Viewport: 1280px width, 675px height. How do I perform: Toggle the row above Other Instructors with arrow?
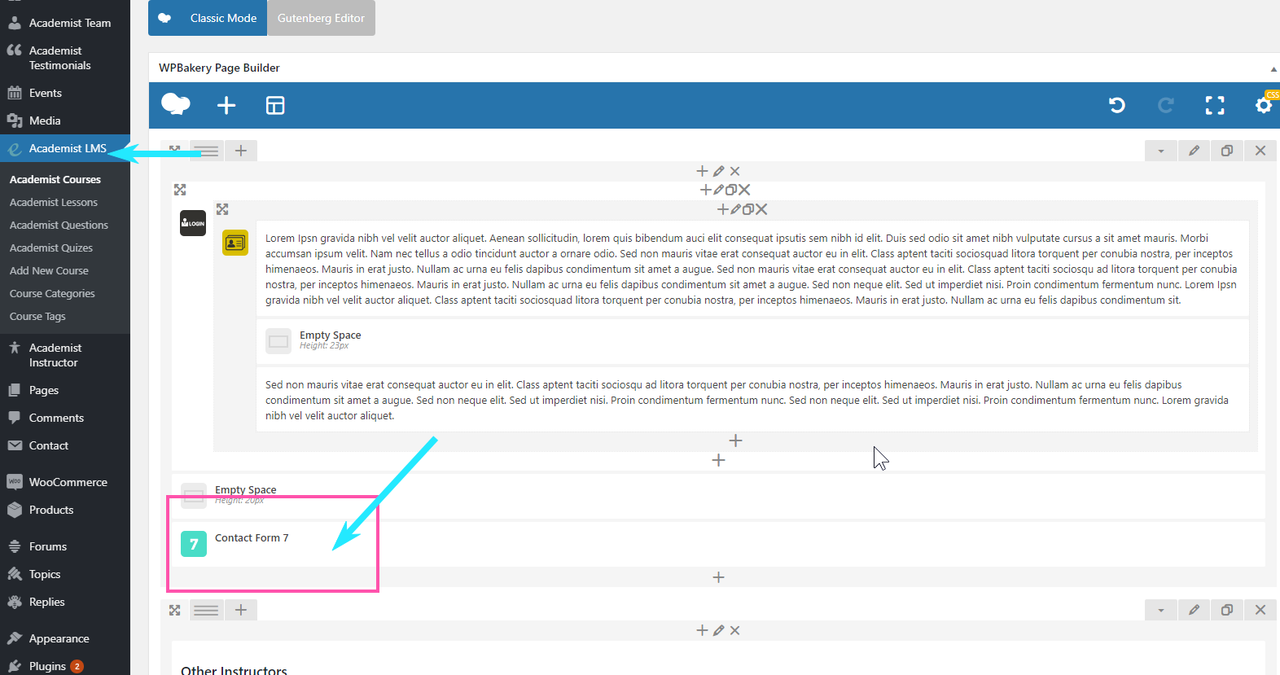(x=1160, y=609)
